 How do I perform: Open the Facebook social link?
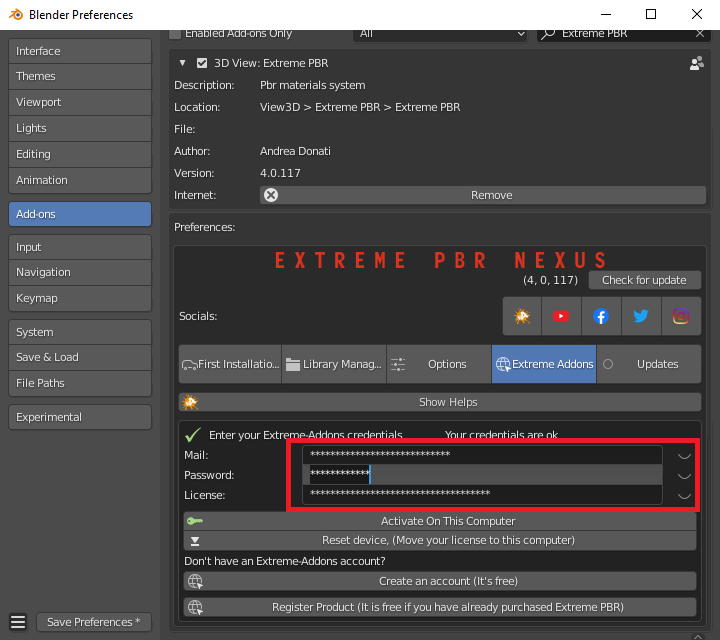pyautogui.click(x=601, y=316)
